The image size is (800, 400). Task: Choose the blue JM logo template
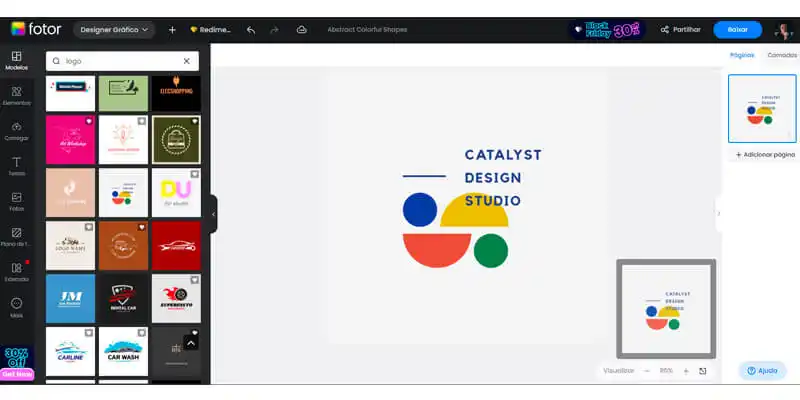(70, 298)
